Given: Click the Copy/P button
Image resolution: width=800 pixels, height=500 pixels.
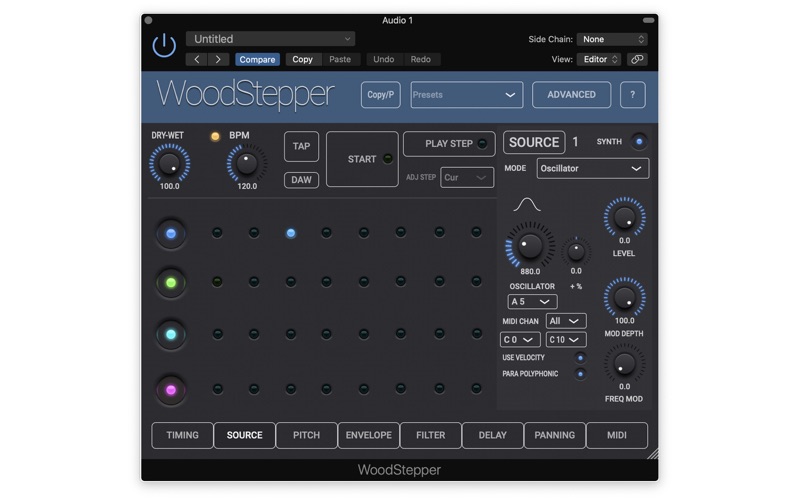Looking at the screenshot, I should coord(381,95).
